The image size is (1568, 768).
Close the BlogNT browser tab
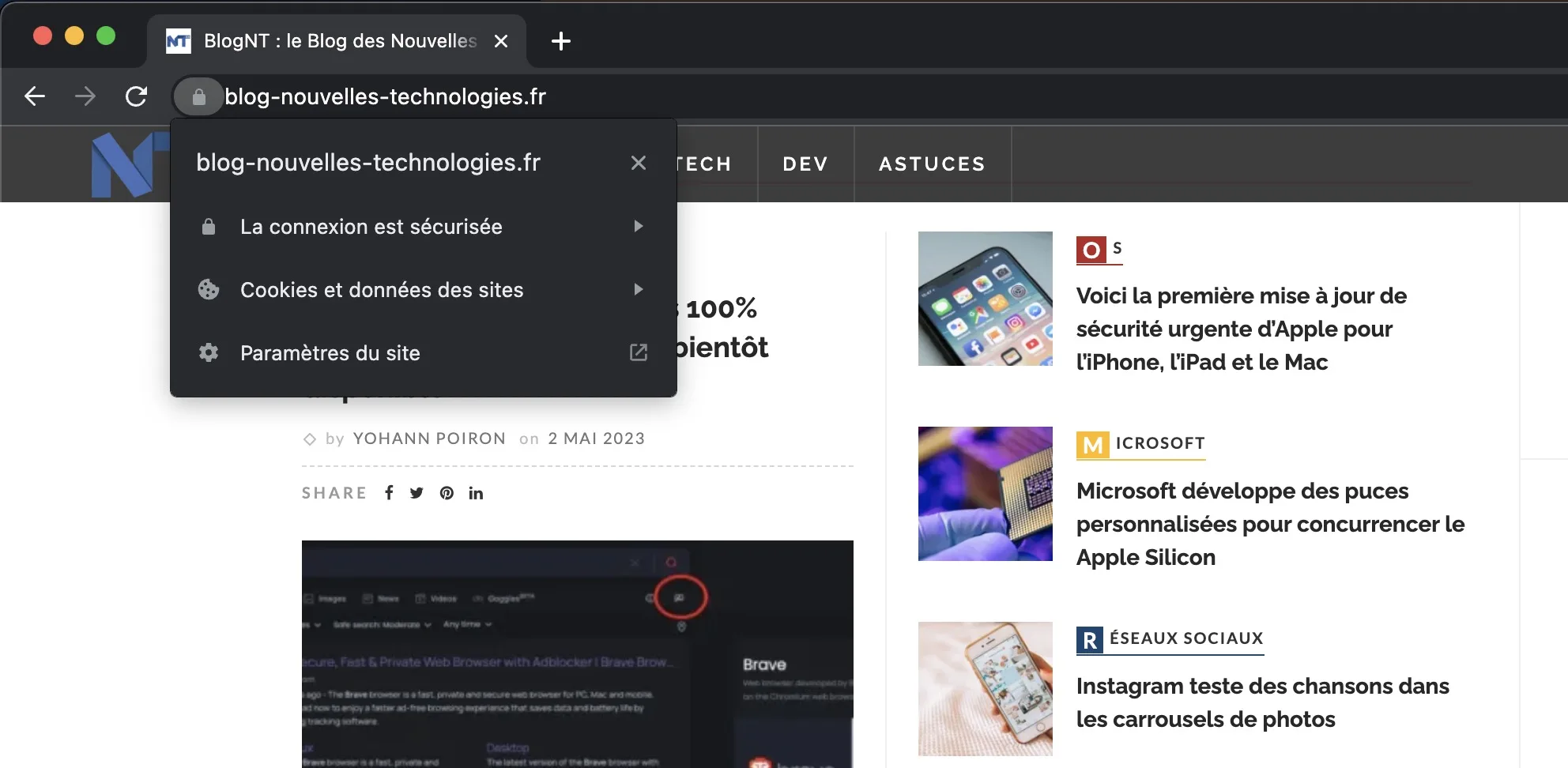pos(501,41)
